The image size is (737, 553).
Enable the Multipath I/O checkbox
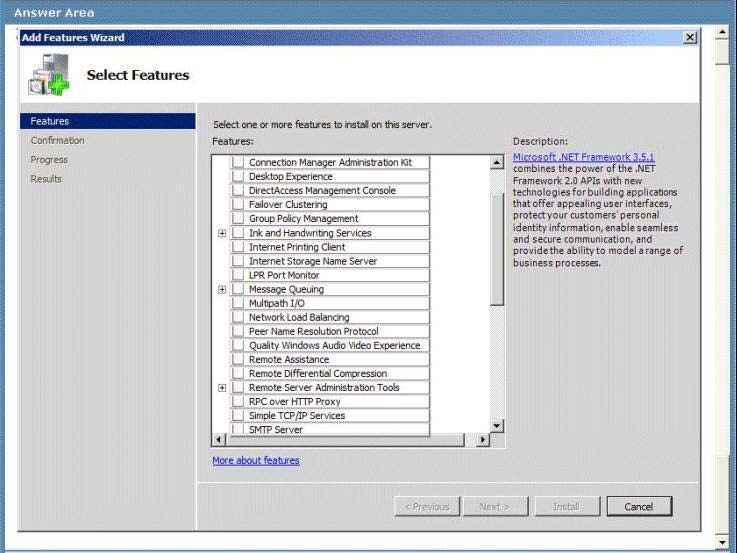238,303
